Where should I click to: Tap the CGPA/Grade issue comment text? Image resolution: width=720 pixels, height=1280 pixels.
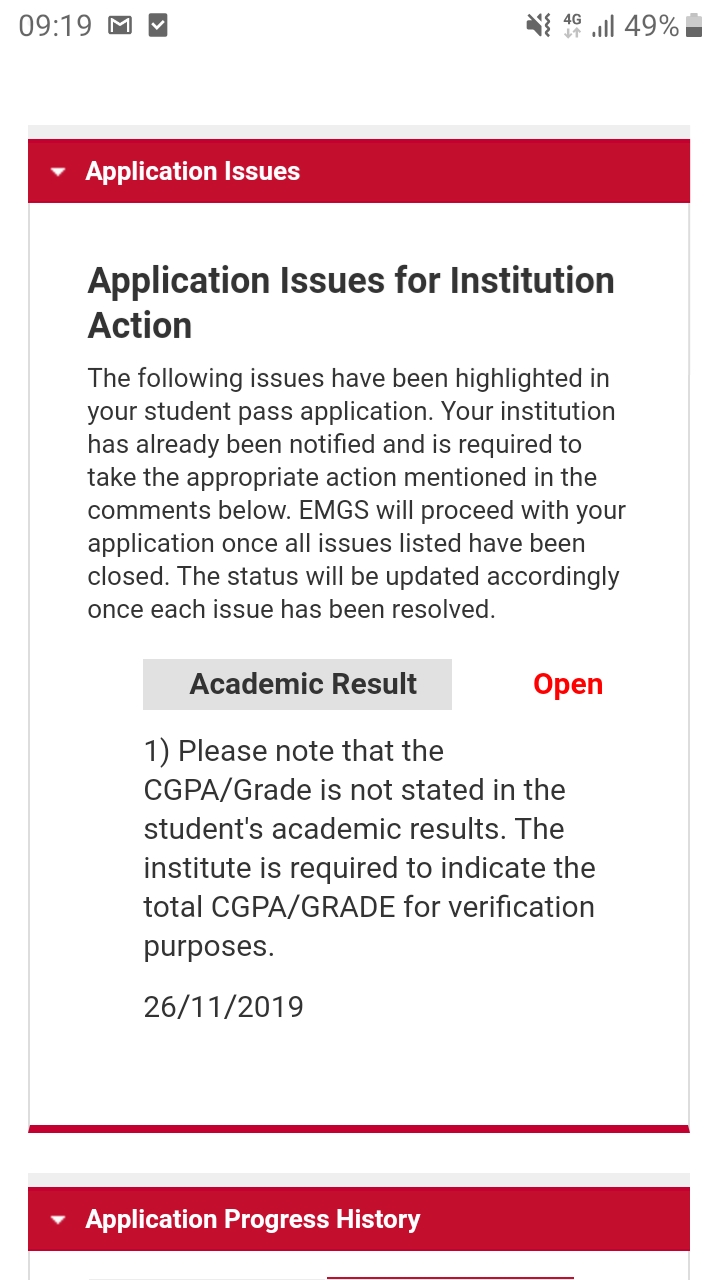tap(369, 848)
